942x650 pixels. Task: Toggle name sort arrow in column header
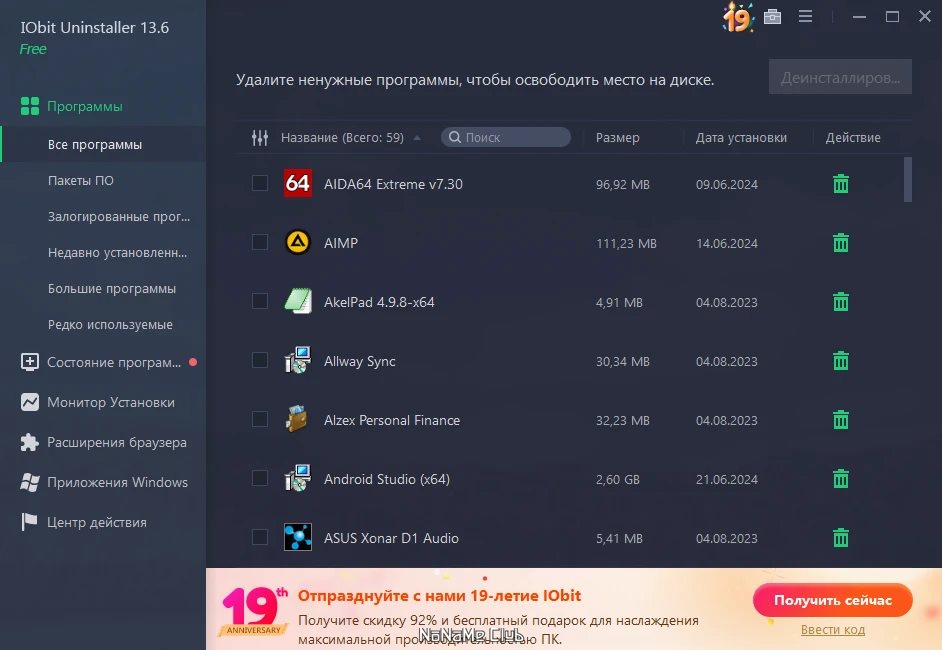[x=417, y=138]
